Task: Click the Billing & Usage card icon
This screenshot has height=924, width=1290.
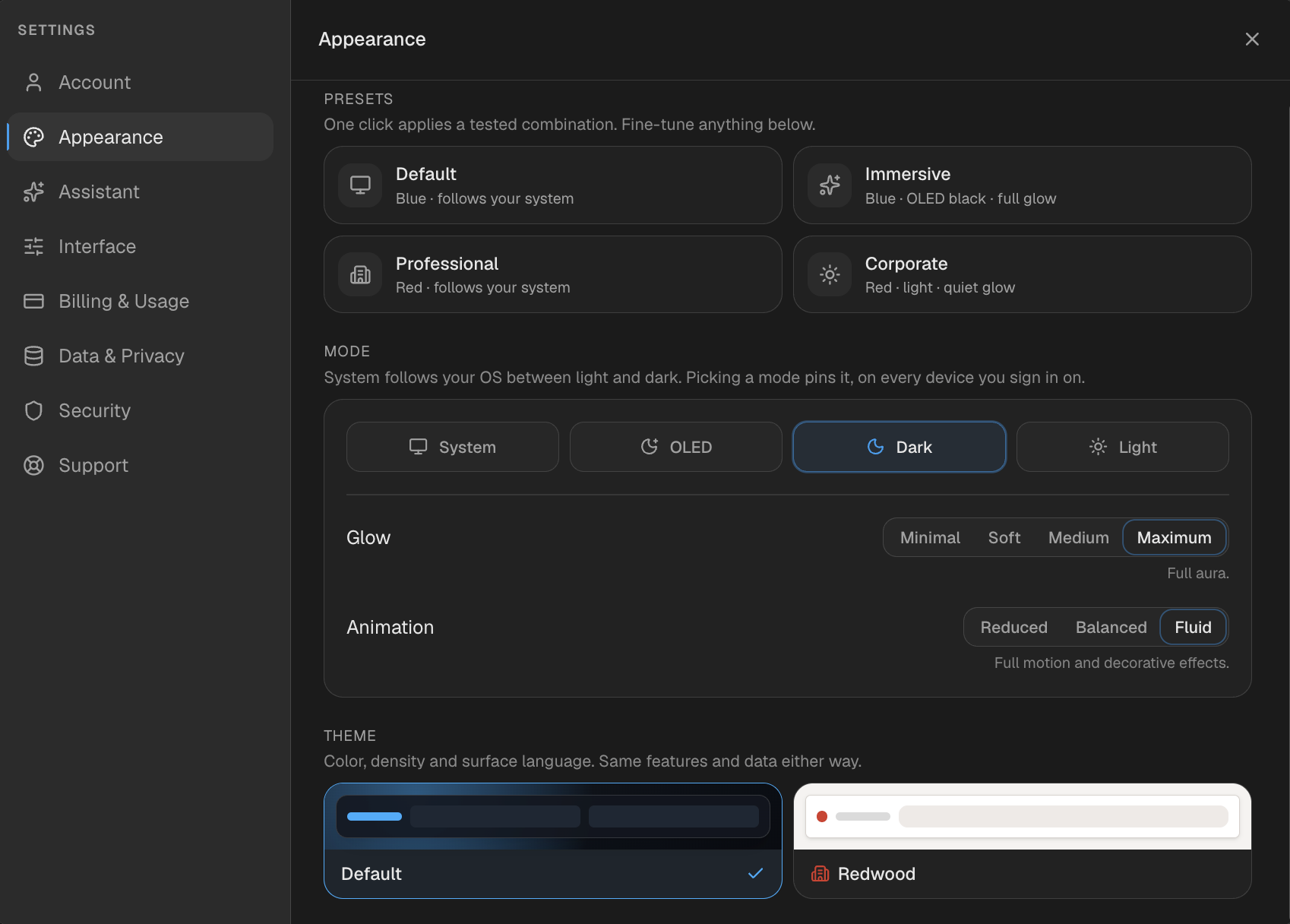Action: point(33,301)
